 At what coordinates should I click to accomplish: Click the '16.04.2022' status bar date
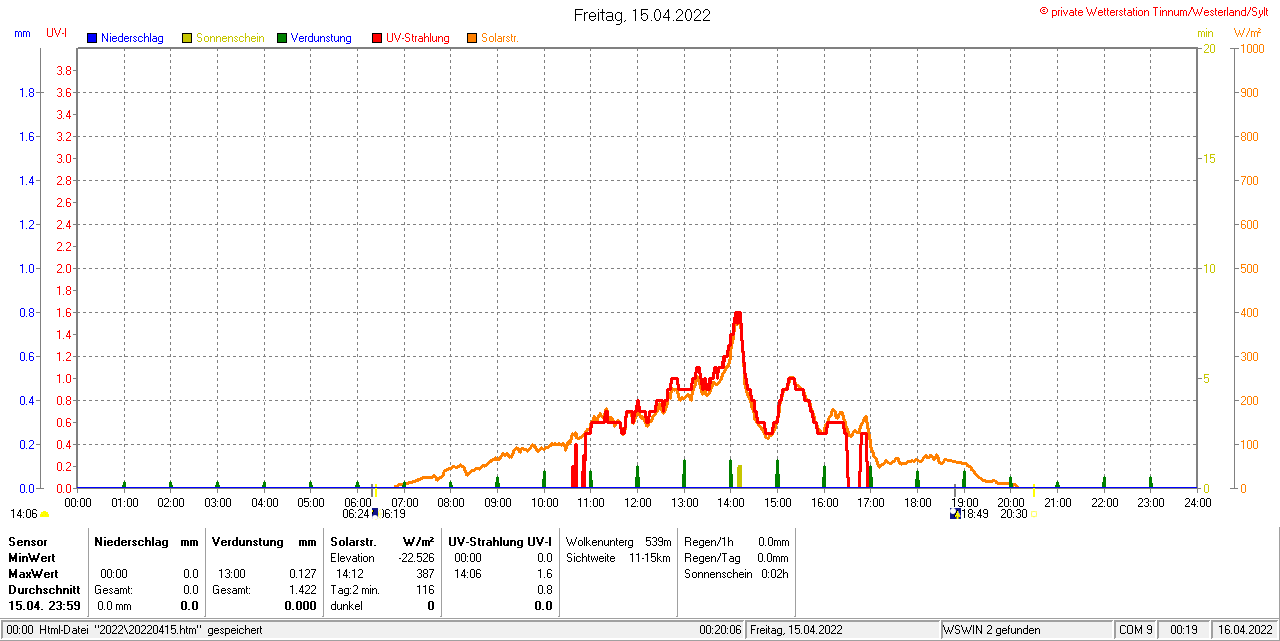1244,630
